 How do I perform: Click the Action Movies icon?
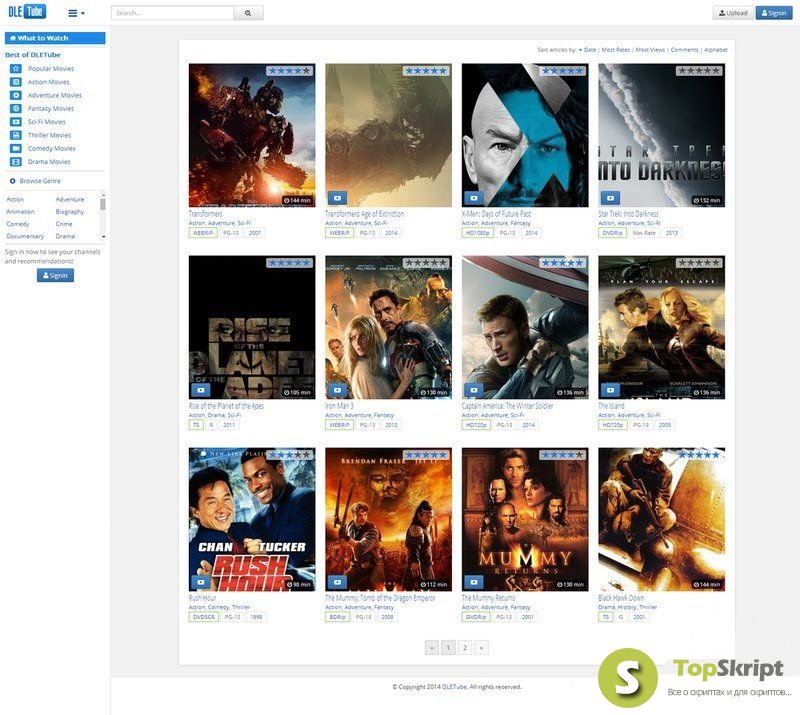[16, 82]
